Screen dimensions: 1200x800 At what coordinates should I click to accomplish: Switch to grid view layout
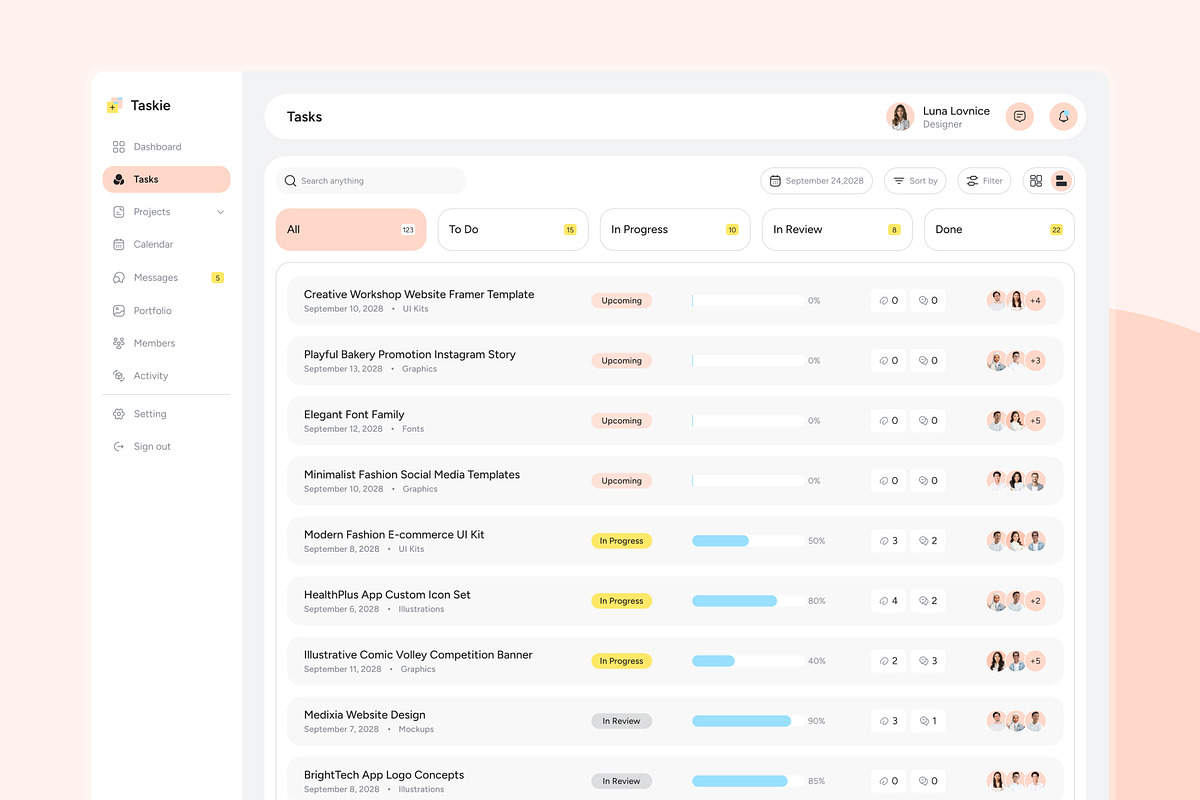point(1036,181)
